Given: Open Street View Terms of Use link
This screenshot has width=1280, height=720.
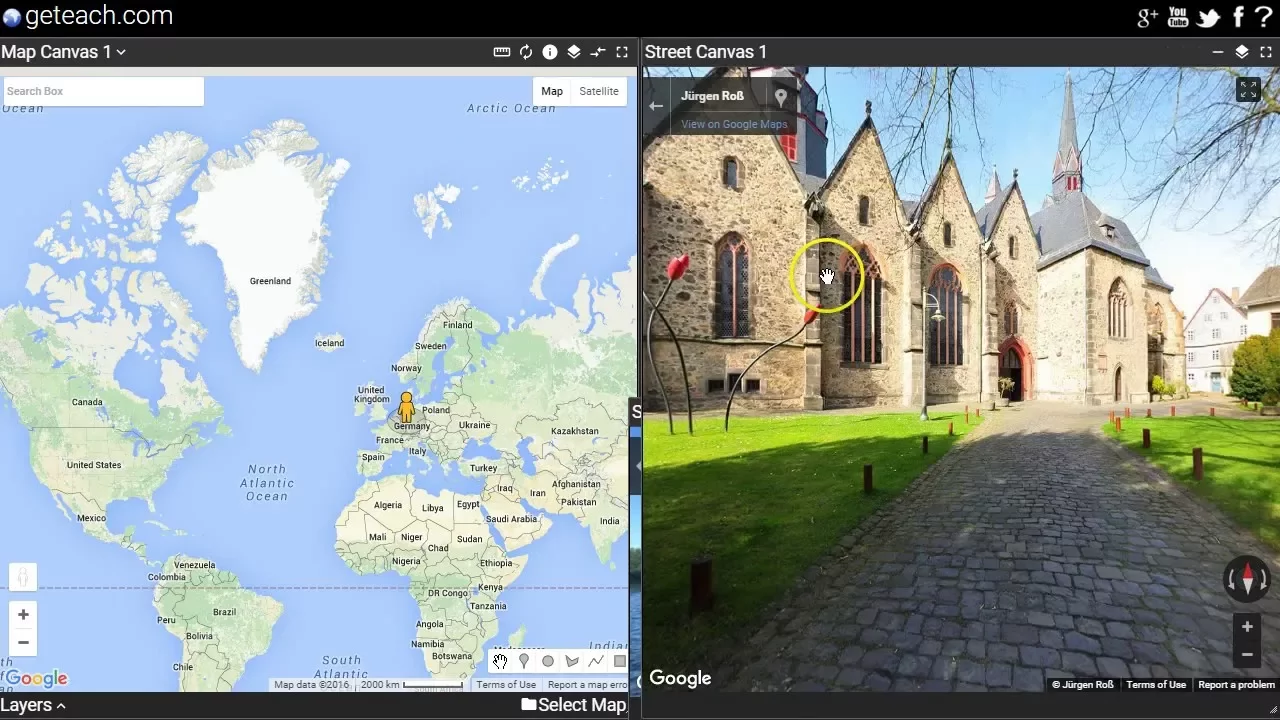Looking at the screenshot, I should (x=1156, y=685).
